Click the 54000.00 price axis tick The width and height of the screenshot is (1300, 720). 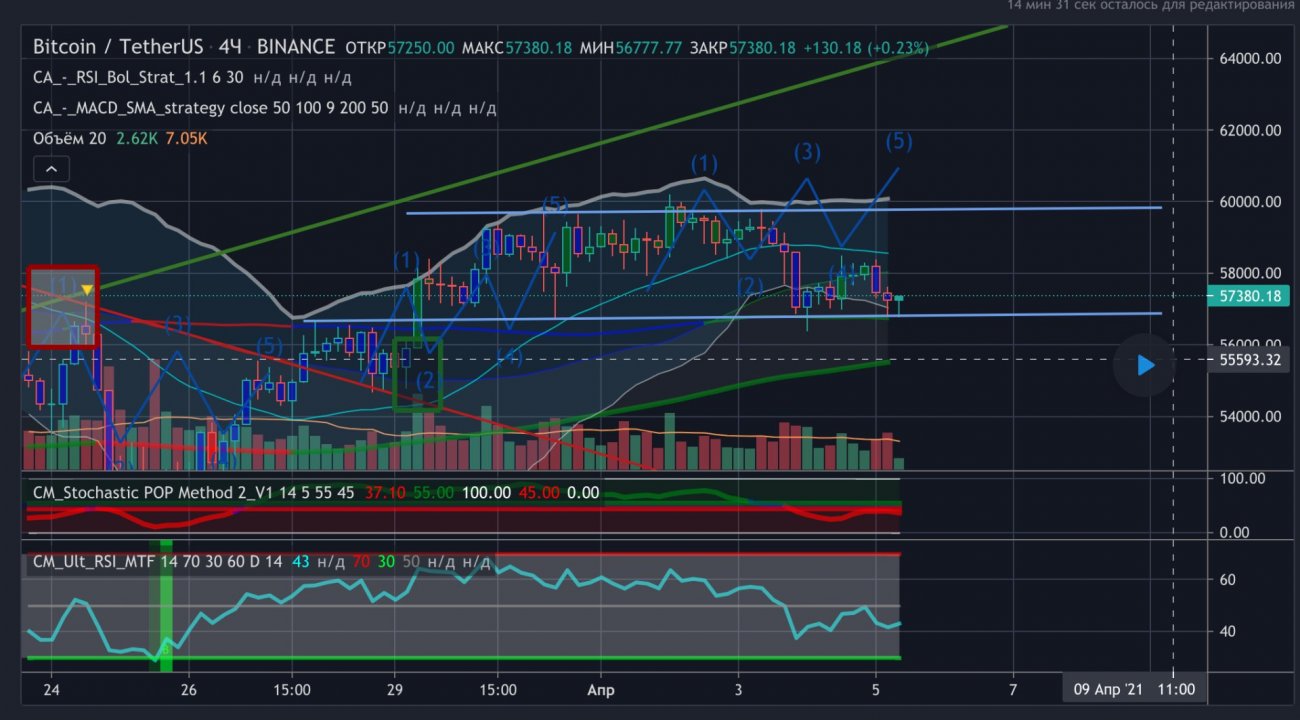click(1250, 416)
